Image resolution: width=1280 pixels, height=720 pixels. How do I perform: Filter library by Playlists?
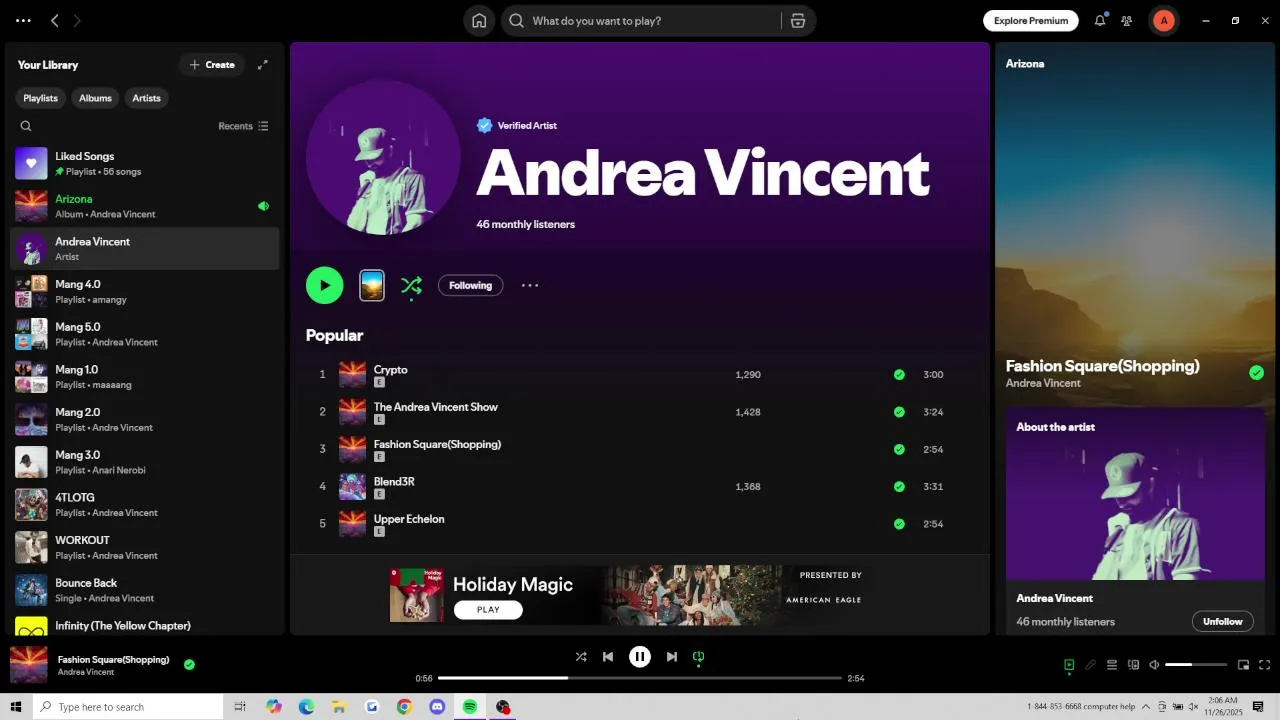[41, 98]
